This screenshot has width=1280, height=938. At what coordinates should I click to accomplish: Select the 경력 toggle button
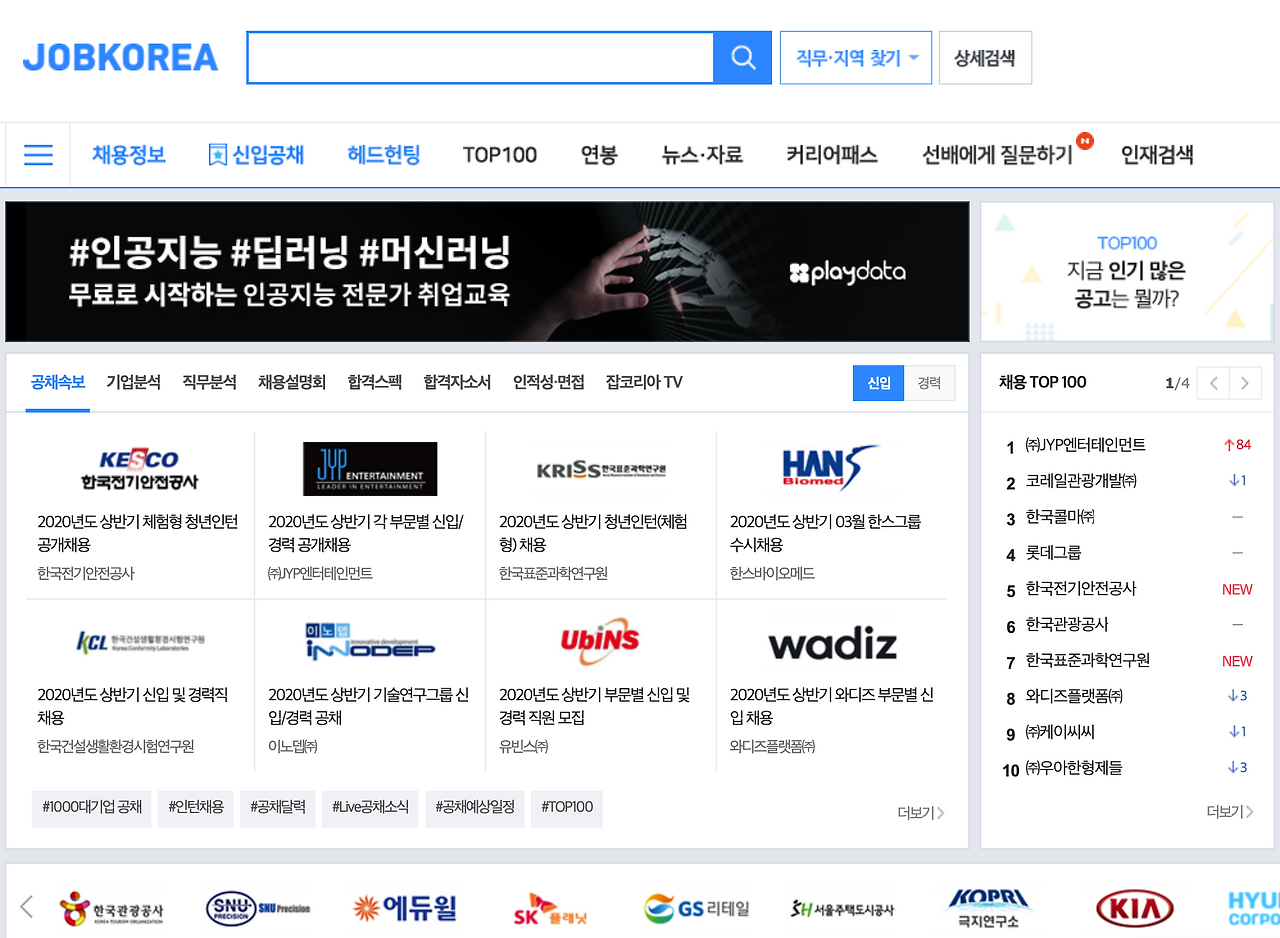point(929,383)
